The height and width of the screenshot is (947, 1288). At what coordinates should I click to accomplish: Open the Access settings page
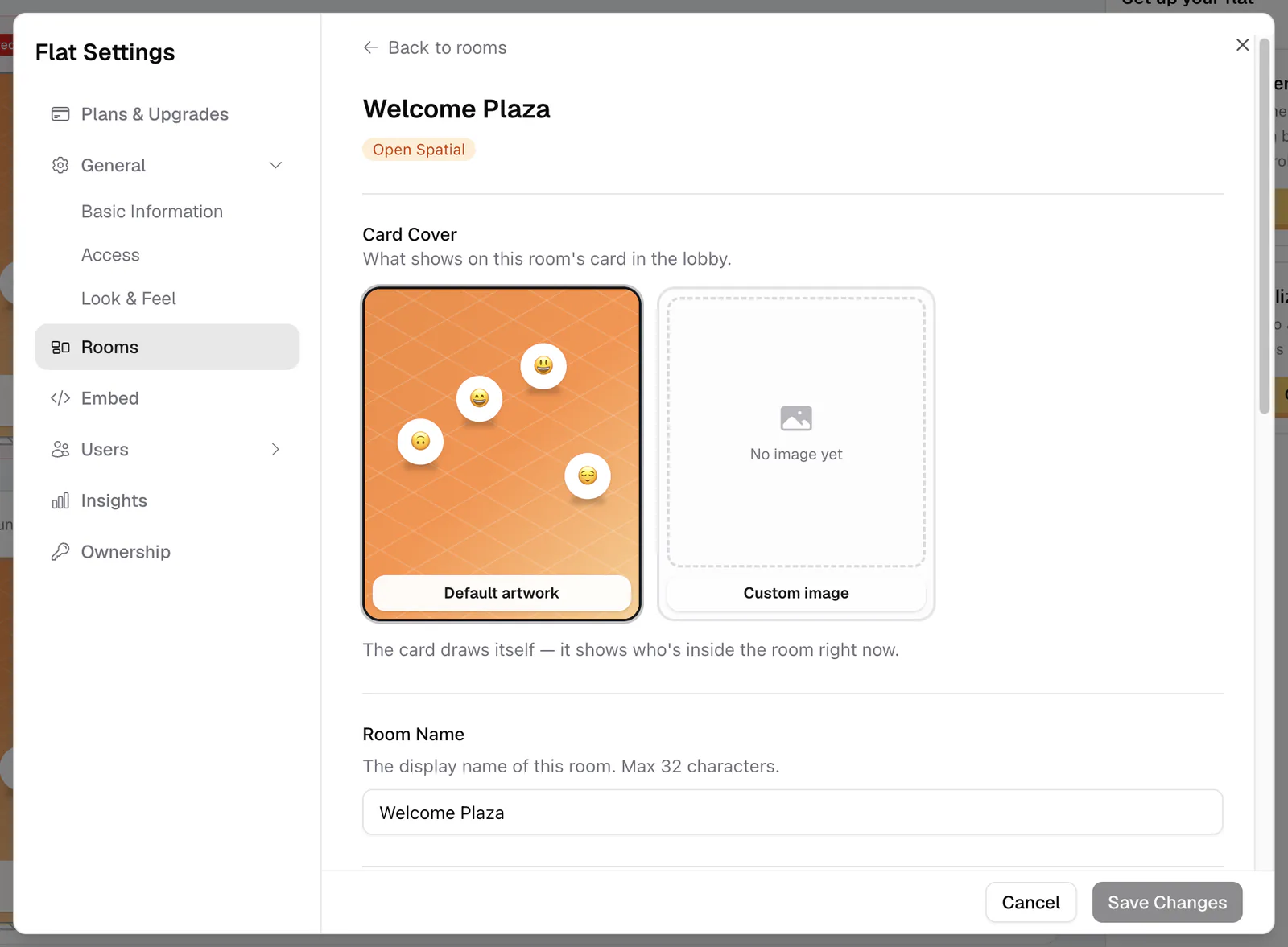click(x=110, y=255)
